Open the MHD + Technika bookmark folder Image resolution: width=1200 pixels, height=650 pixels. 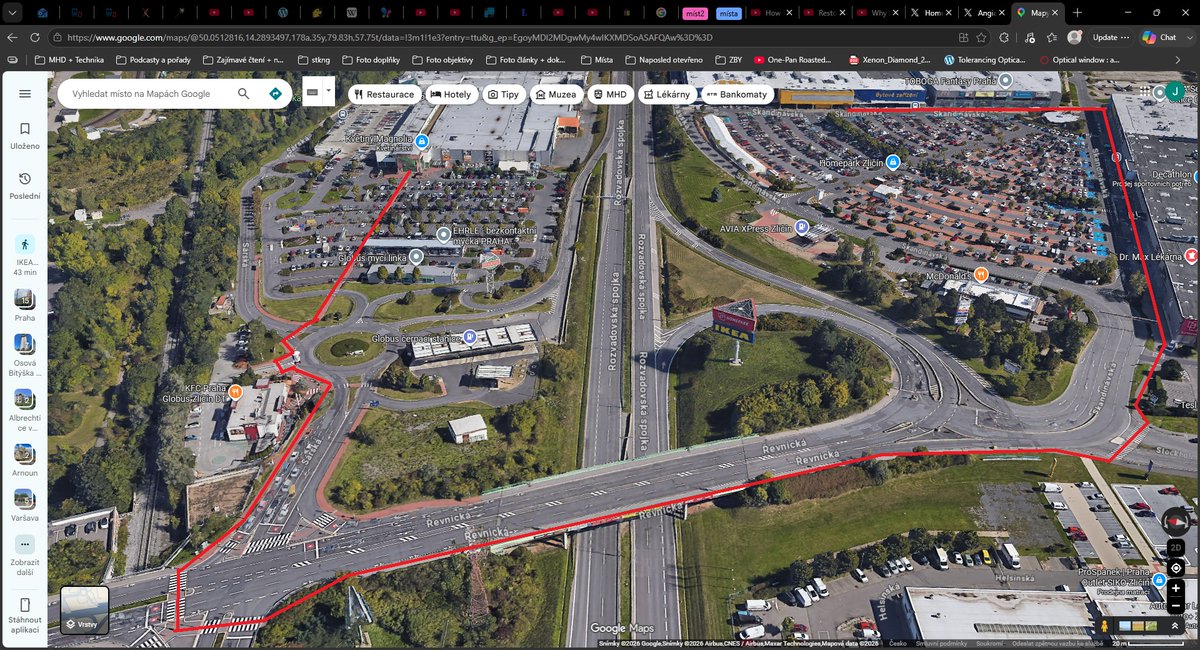68,59
